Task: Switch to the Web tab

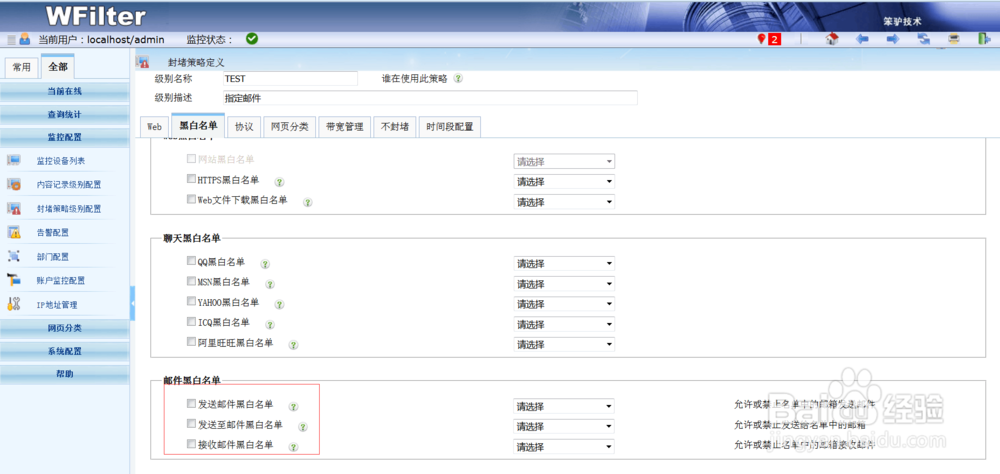Action: 154,127
